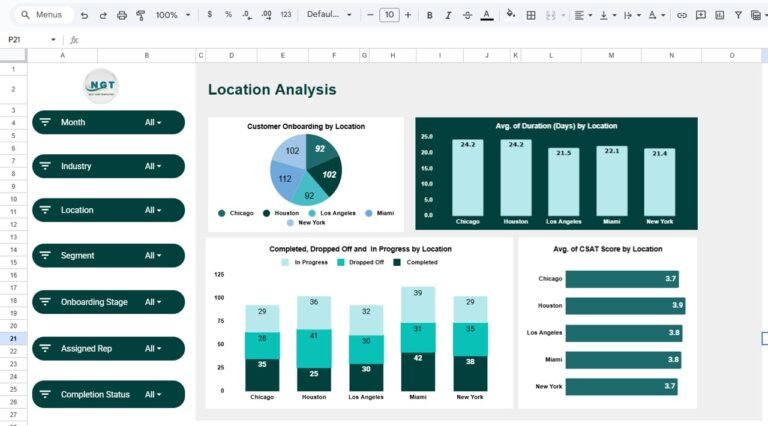Click the Menus search box
The image size is (768, 426).
(x=43, y=15)
